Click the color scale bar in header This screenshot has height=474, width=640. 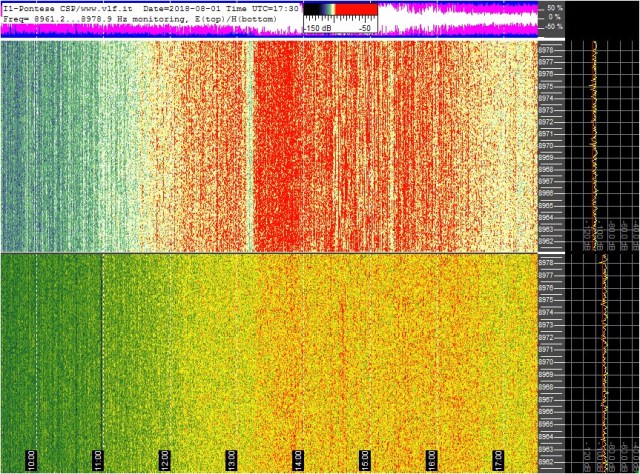(x=339, y=10)
